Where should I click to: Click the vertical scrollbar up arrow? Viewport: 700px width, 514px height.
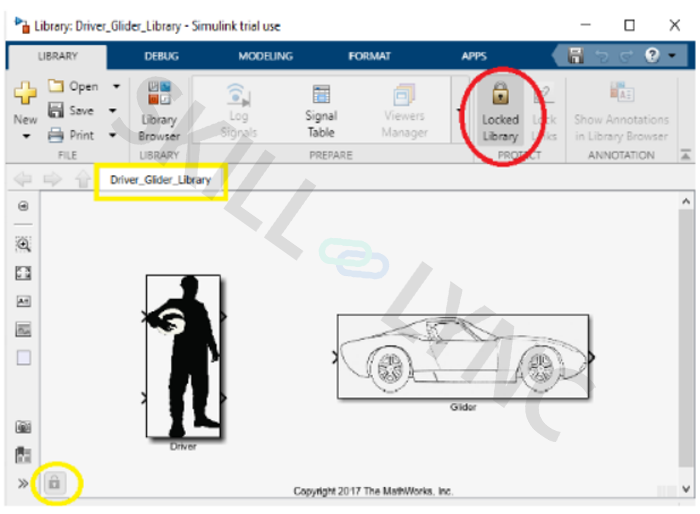click(686, 201)
